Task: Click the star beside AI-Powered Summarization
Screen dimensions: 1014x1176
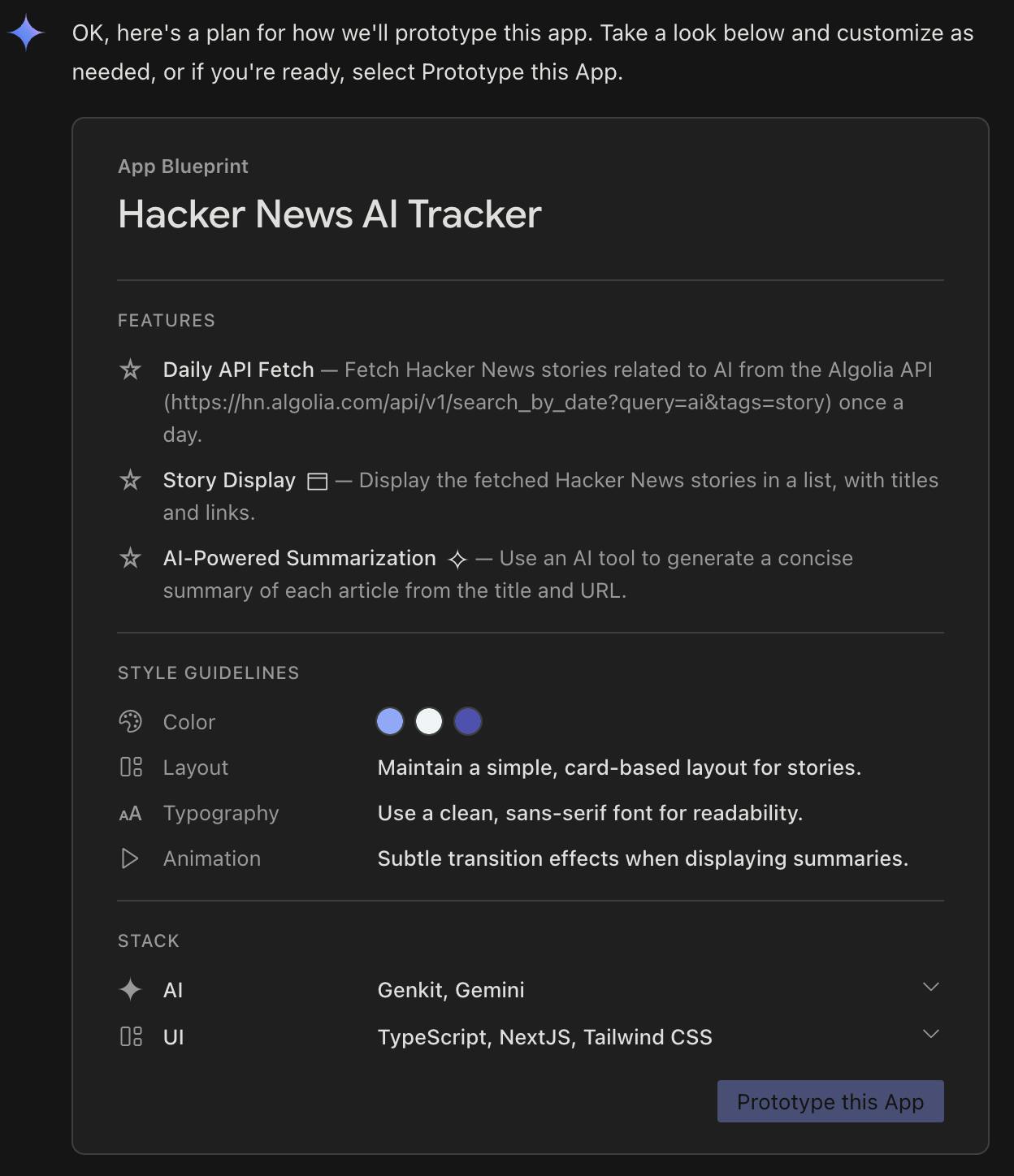Action: (x=130, y=559)
